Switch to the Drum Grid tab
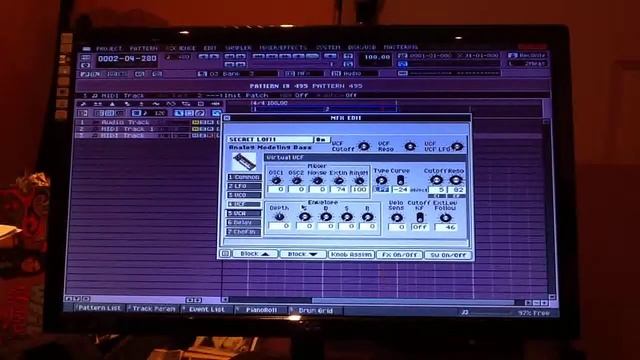Image resolution: width=640 pixels, height=360 pixels. tap(315, 310)
